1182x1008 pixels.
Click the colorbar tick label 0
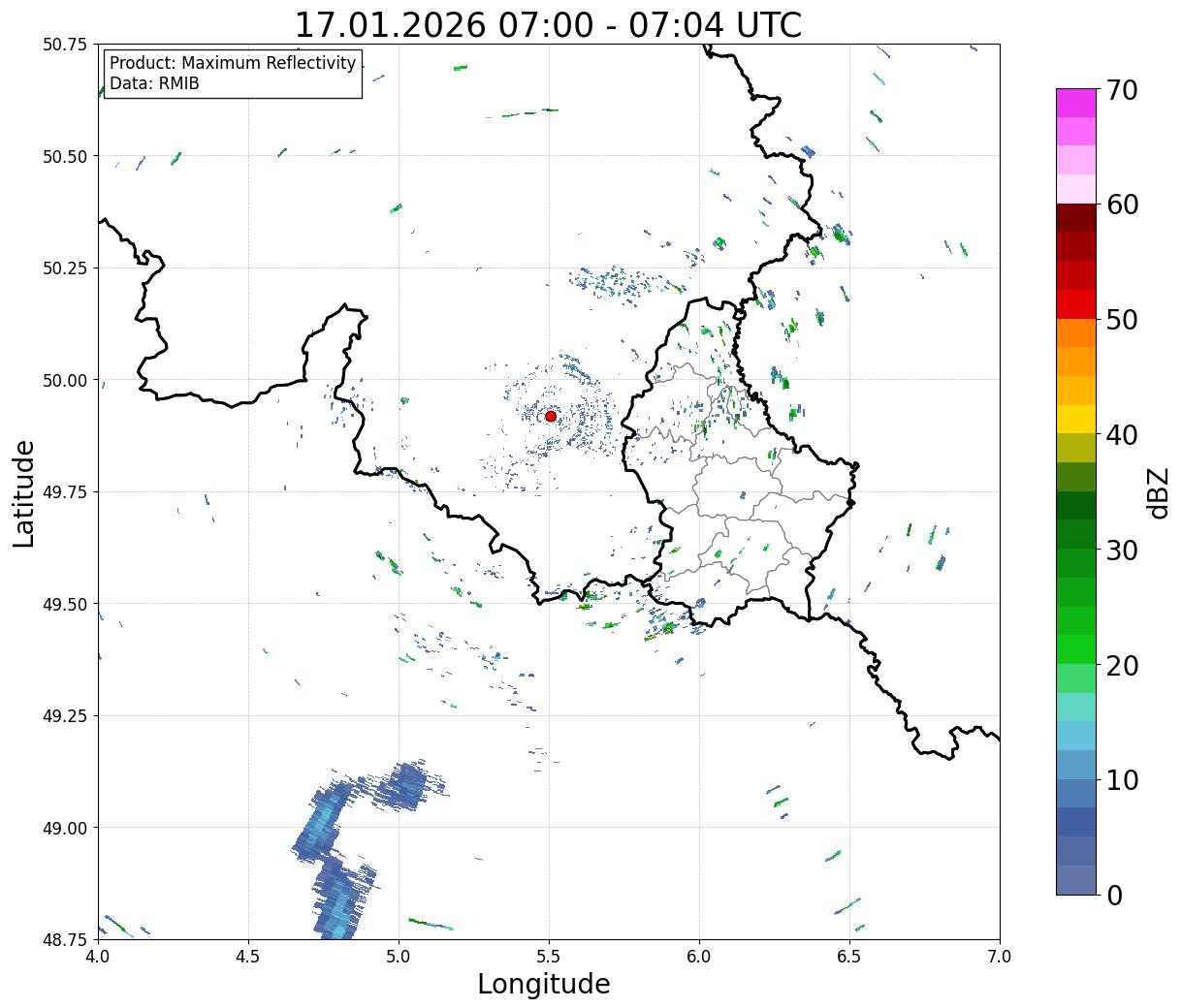coord(1114,896)
